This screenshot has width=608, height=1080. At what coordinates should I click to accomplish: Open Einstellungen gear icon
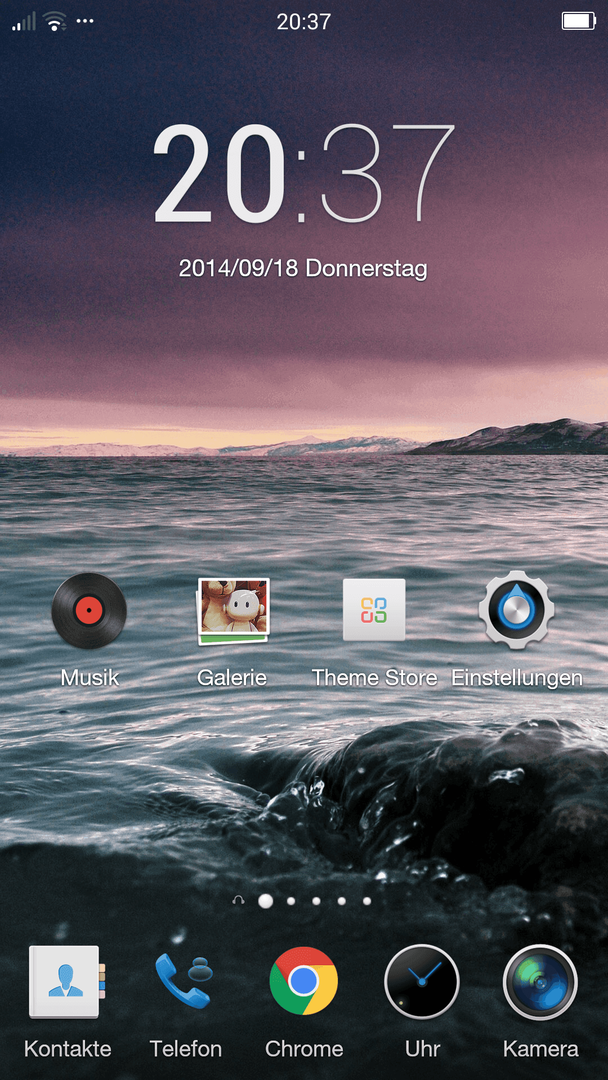tap(516, 610)
